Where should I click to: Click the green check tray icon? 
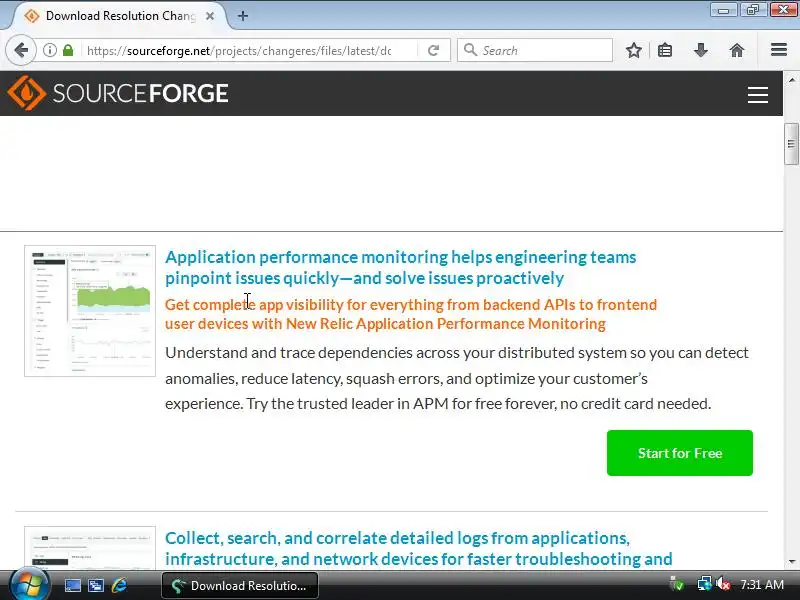coord(678,584)
